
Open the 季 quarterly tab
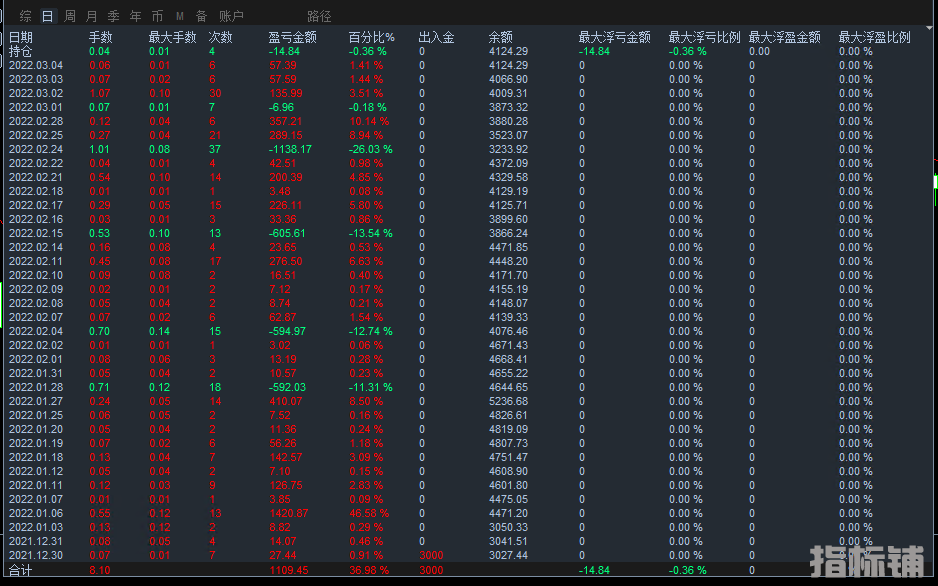[x=113, y=16]
